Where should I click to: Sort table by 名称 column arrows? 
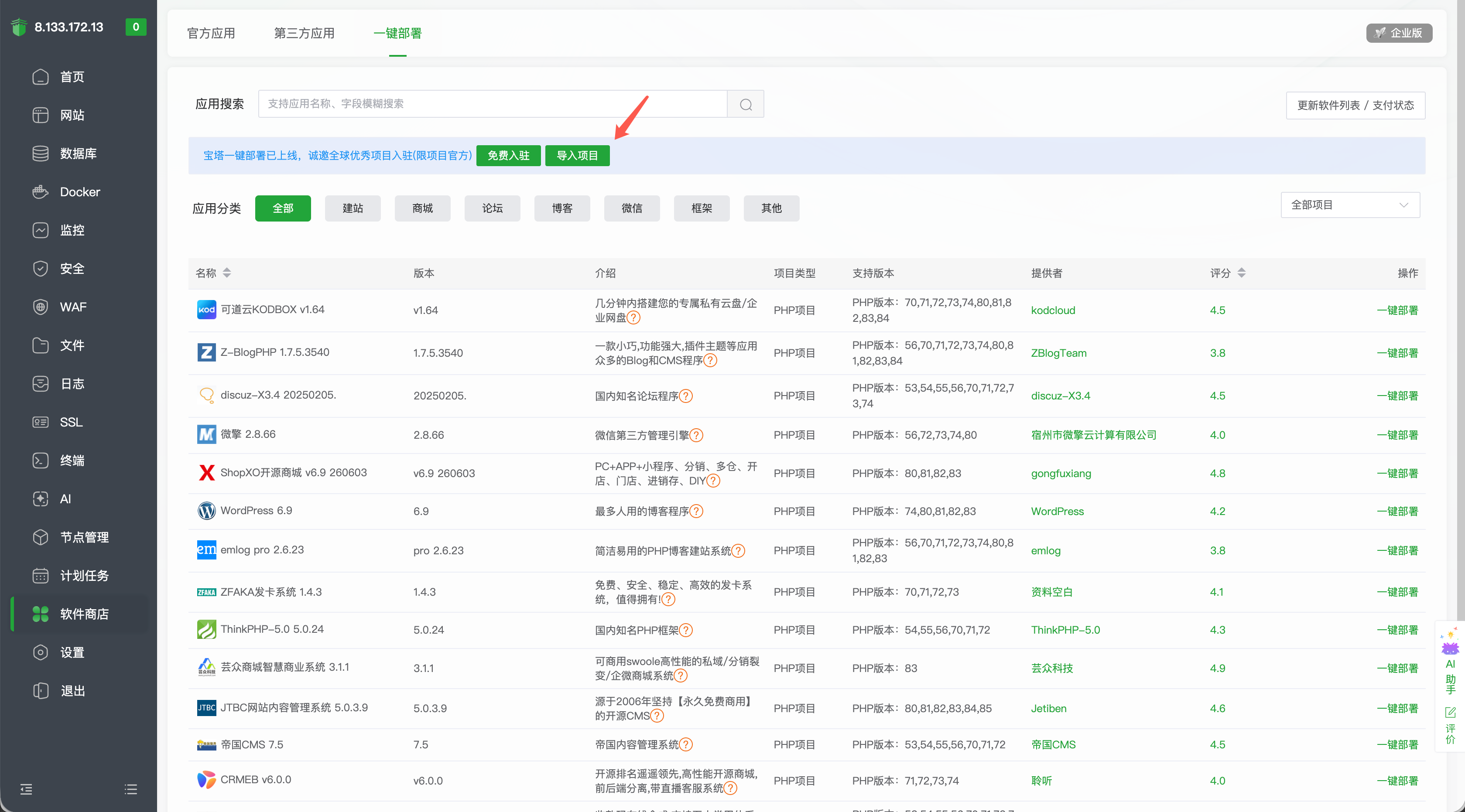[x=227, y=273]
